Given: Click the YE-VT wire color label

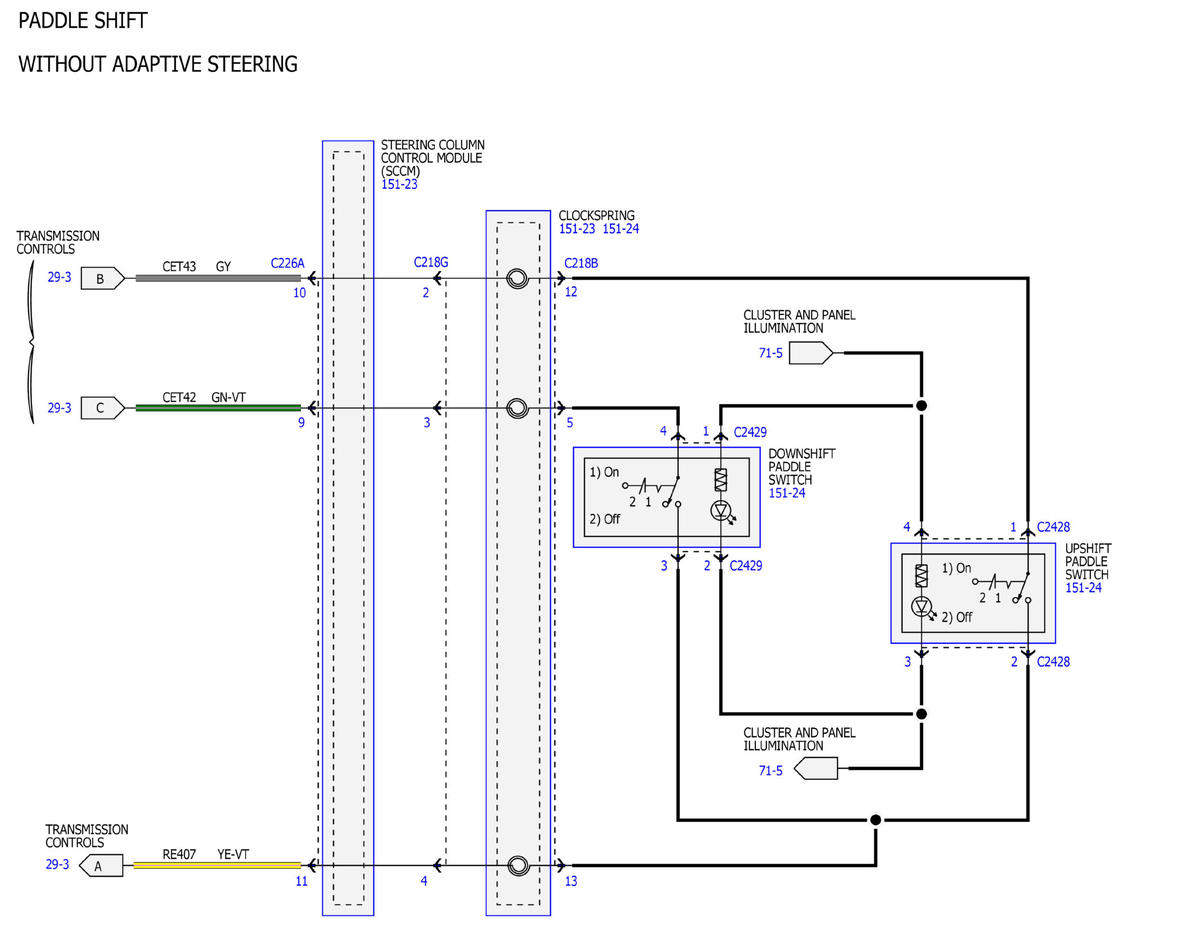Looking at the screenshot, I should tap(233, 854).
